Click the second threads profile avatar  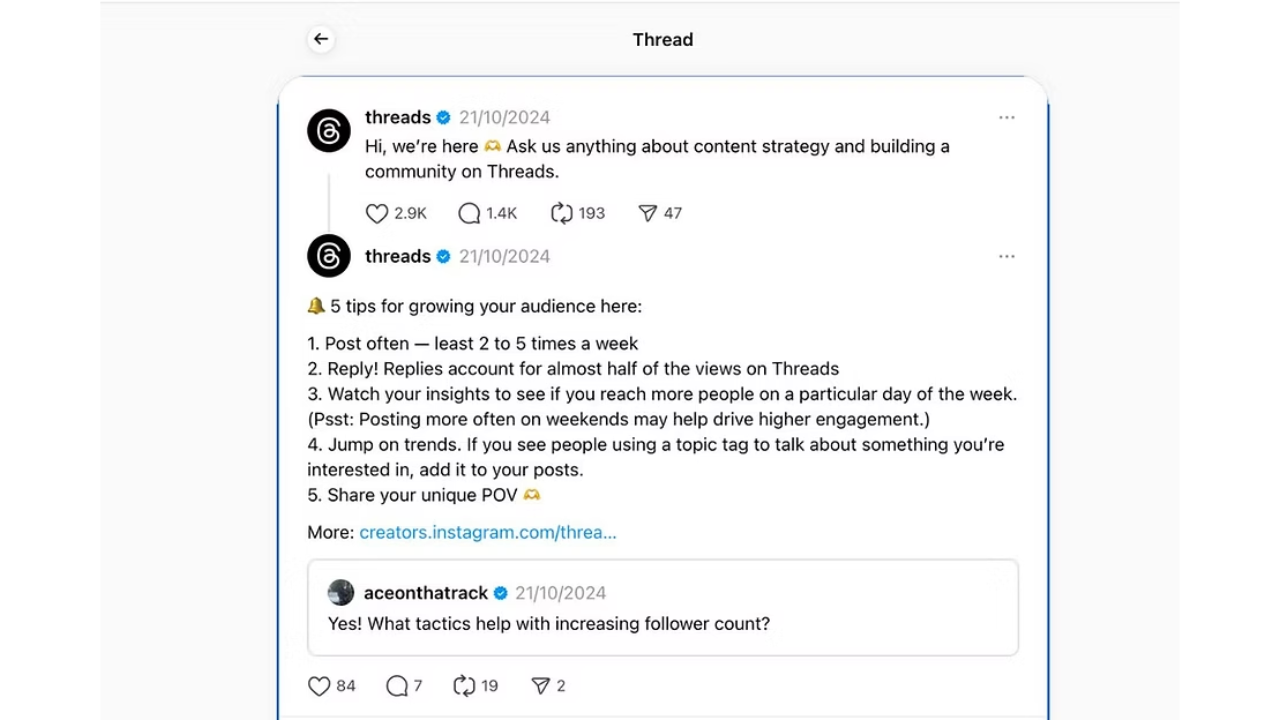point(329,257)
